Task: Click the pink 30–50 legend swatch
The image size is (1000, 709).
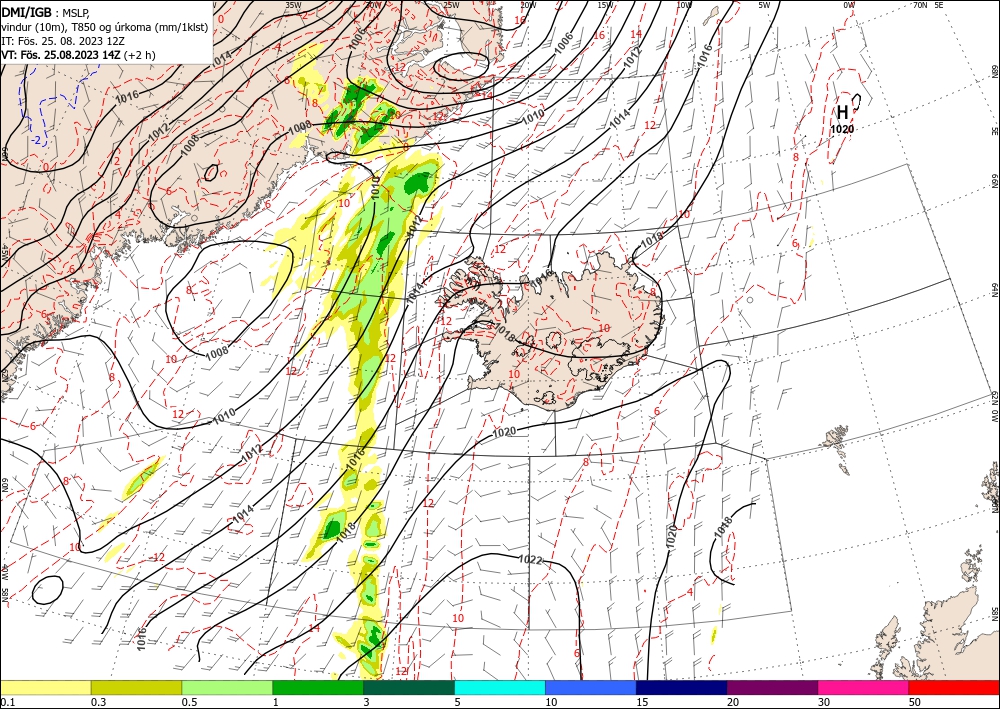Action: 864,687
